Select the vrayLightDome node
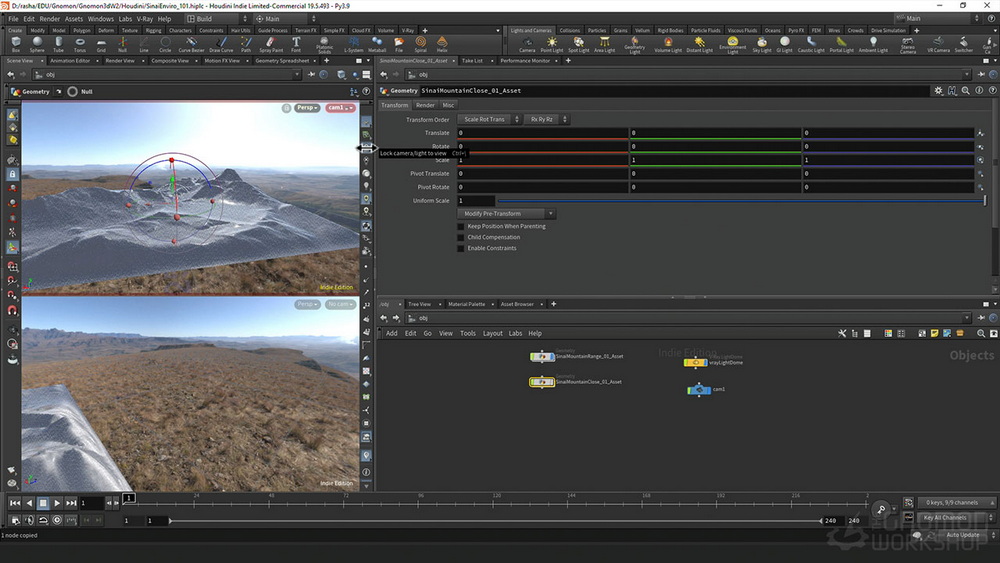This screenshot has height=563, width=1000. coord(695,363)
